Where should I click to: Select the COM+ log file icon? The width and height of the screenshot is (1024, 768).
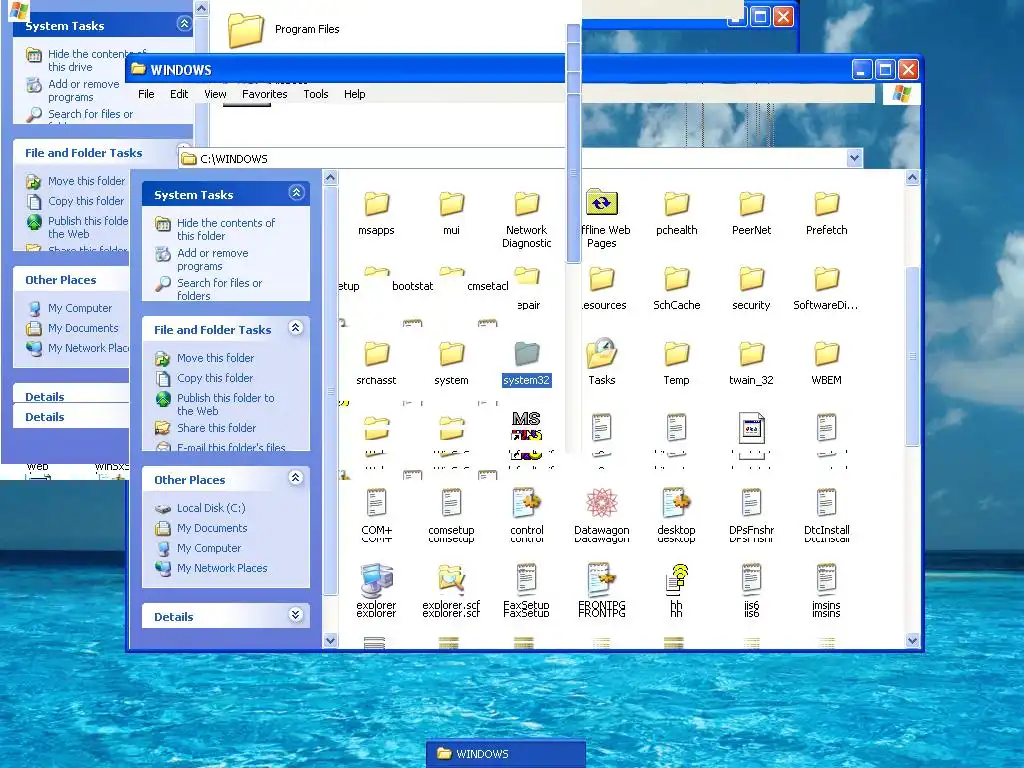pyautogui.click(x=376, y=503)
